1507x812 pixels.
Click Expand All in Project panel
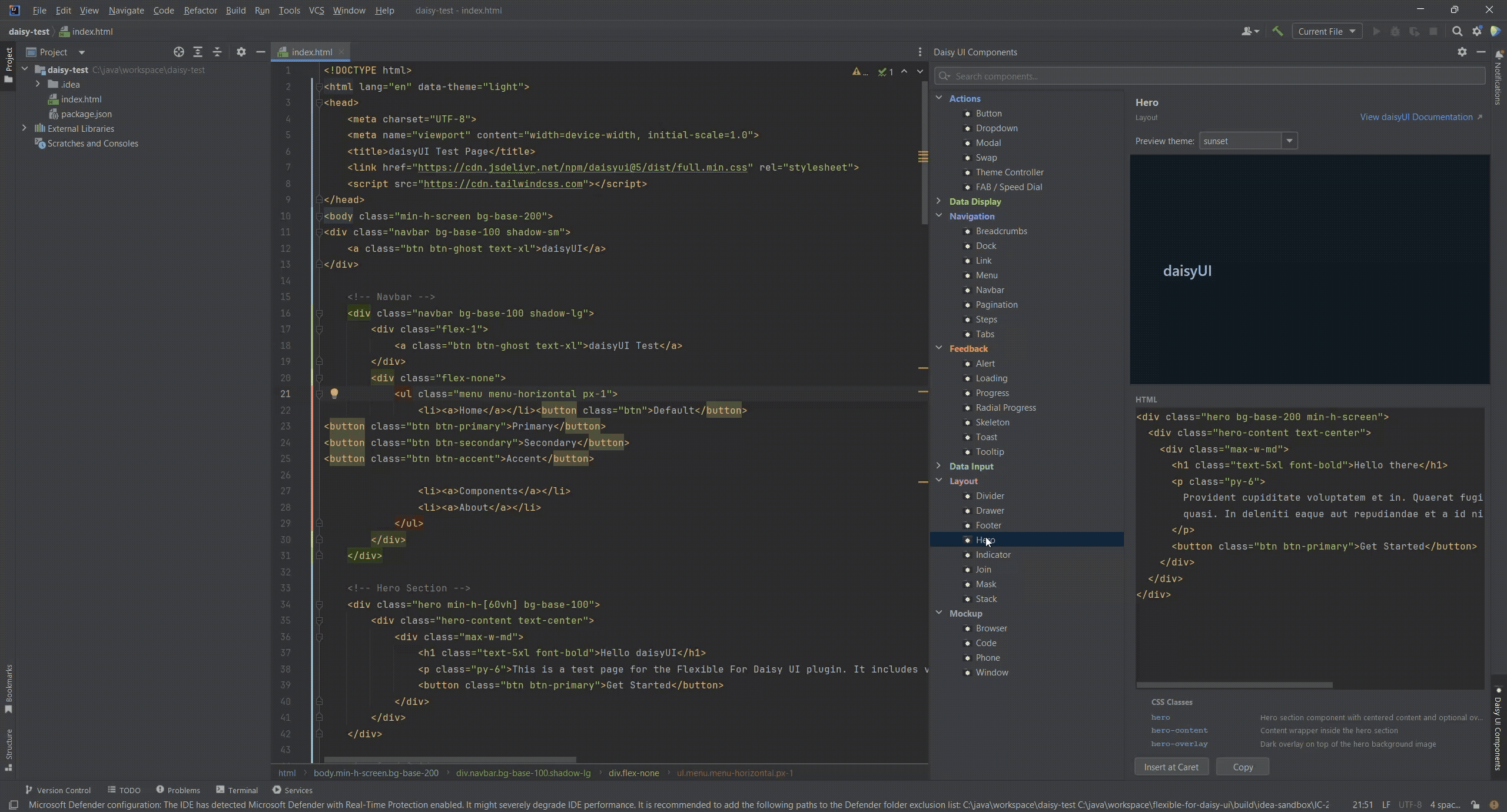tap(198, 52)
